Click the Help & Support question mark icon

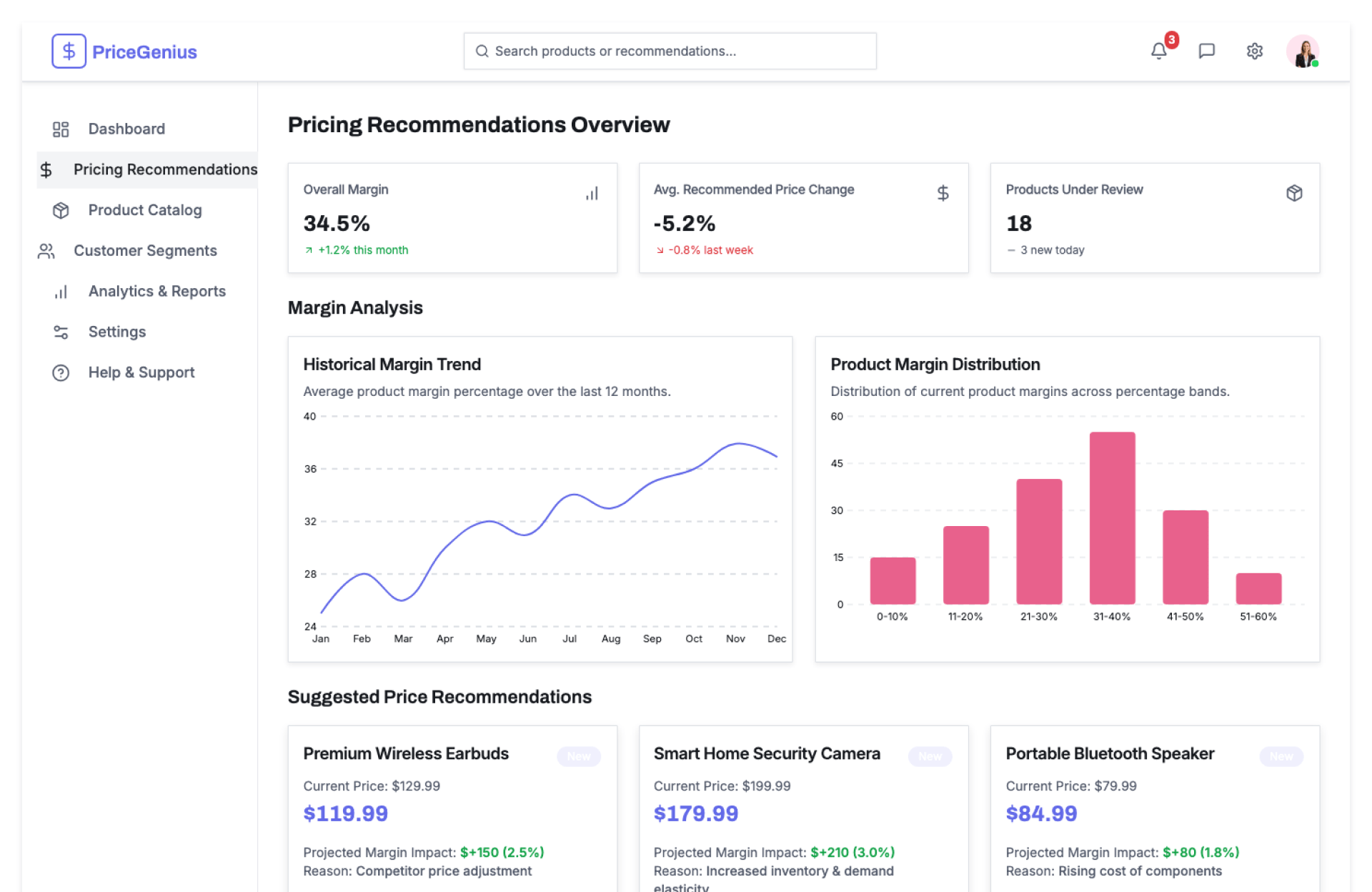coord(61,372)
